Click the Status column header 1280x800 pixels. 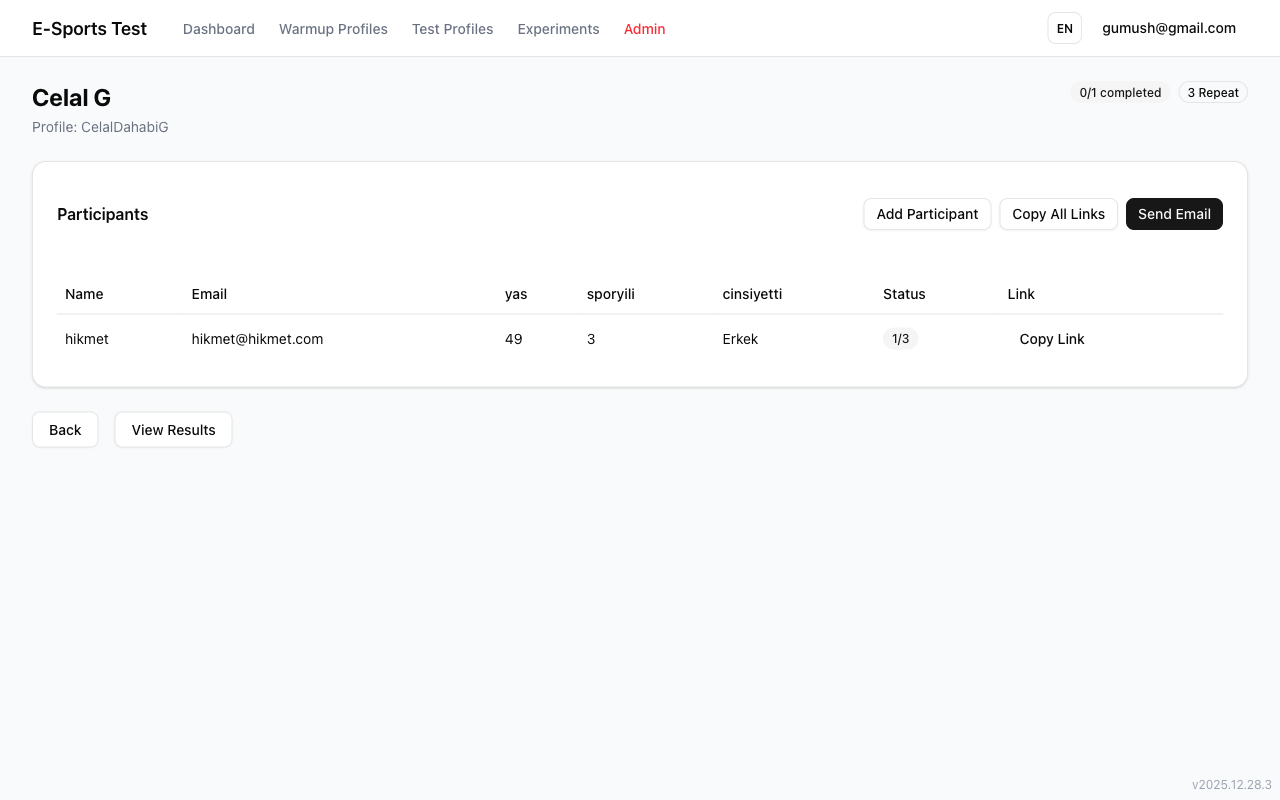point(904,294)
